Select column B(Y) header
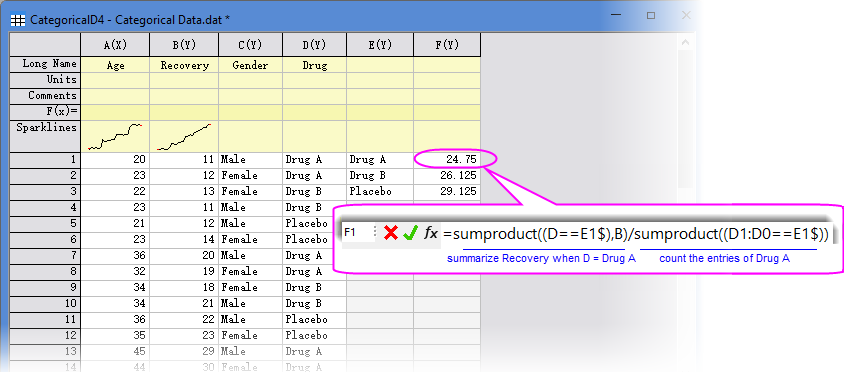The width and height of the screenshot is (844, 372). [x=184, y=45]
